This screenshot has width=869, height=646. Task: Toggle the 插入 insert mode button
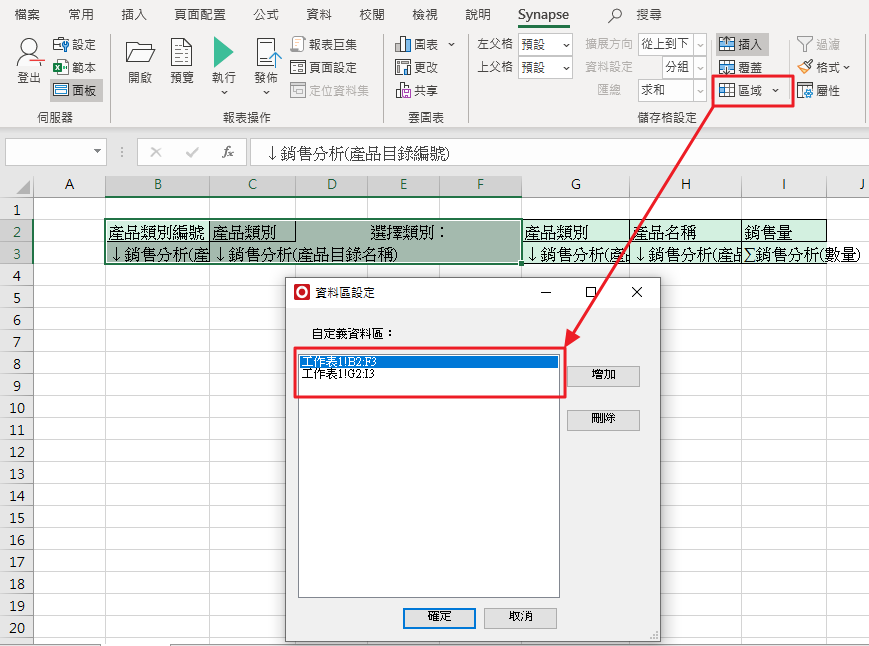[x=740, y=44]
